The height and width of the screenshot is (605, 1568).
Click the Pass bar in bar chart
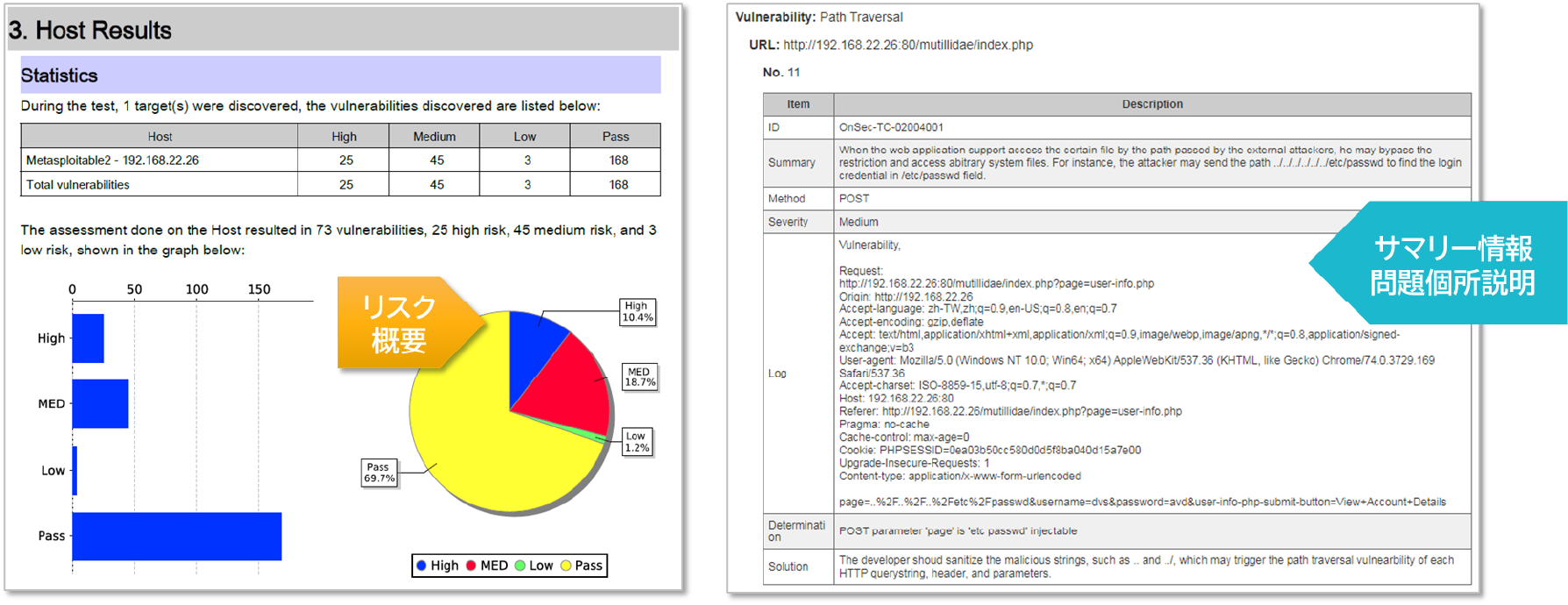point(176,536)
